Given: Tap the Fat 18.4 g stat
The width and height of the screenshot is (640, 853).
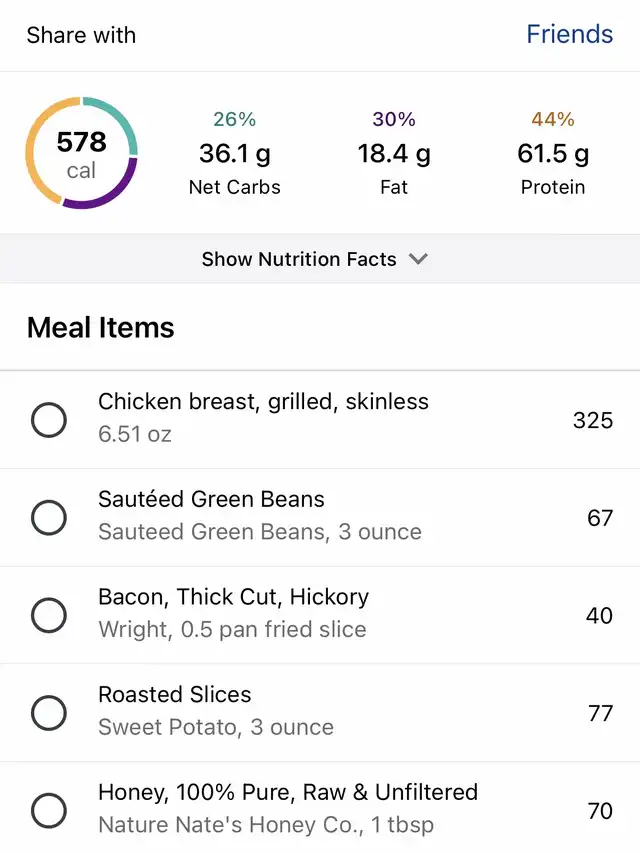Looking at the screenshot, I should tap(394, 154).
